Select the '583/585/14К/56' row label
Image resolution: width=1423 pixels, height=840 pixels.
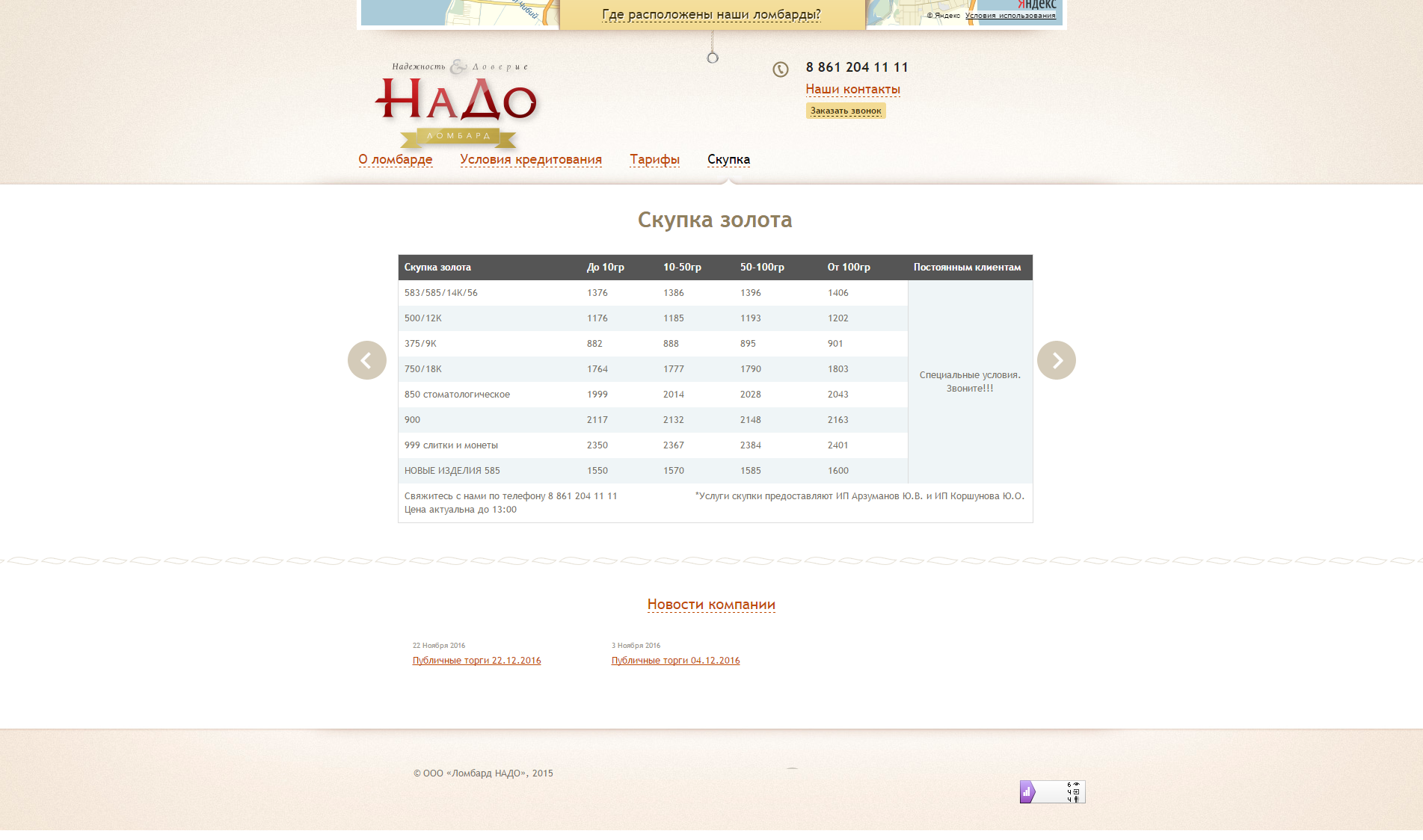pyautogui.click(x=441, y=293)
